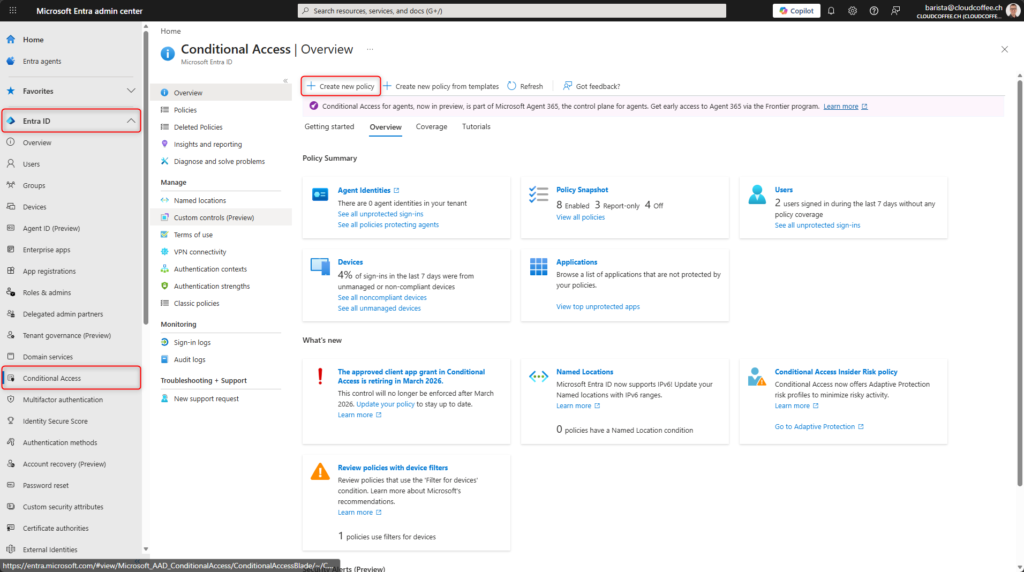Open App registrations in sidebar
Image resolution: width=1024 pixels, height=572 pixels.
pos(49,271)
